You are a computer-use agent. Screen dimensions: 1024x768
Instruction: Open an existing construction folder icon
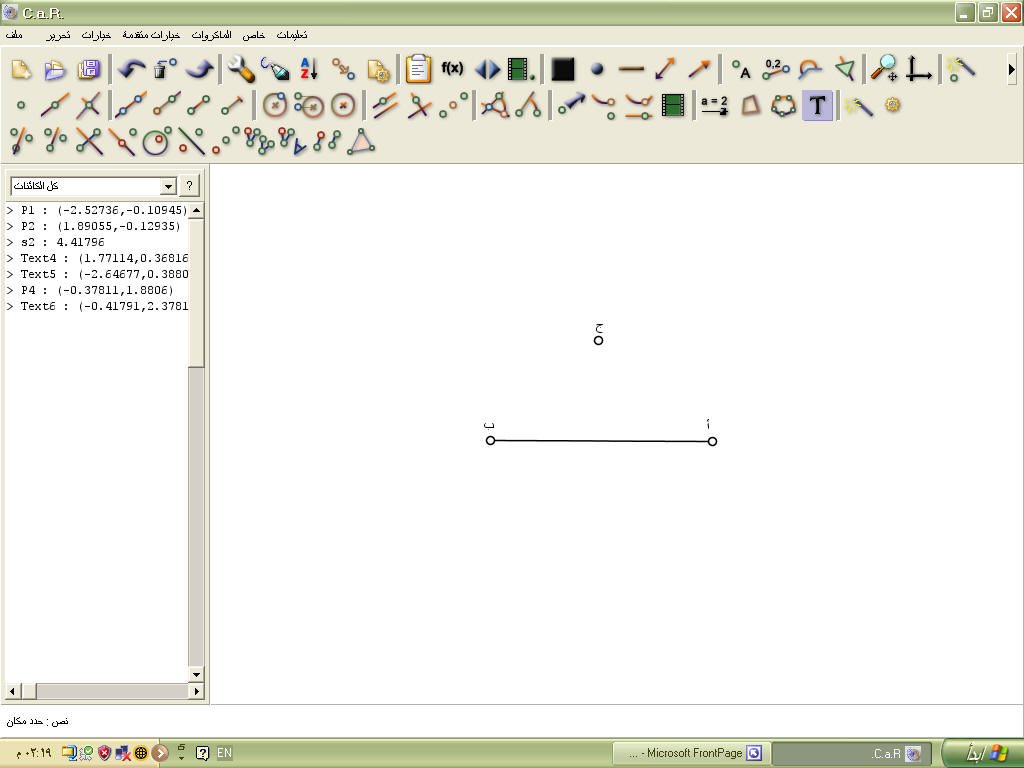pos(56,69)
